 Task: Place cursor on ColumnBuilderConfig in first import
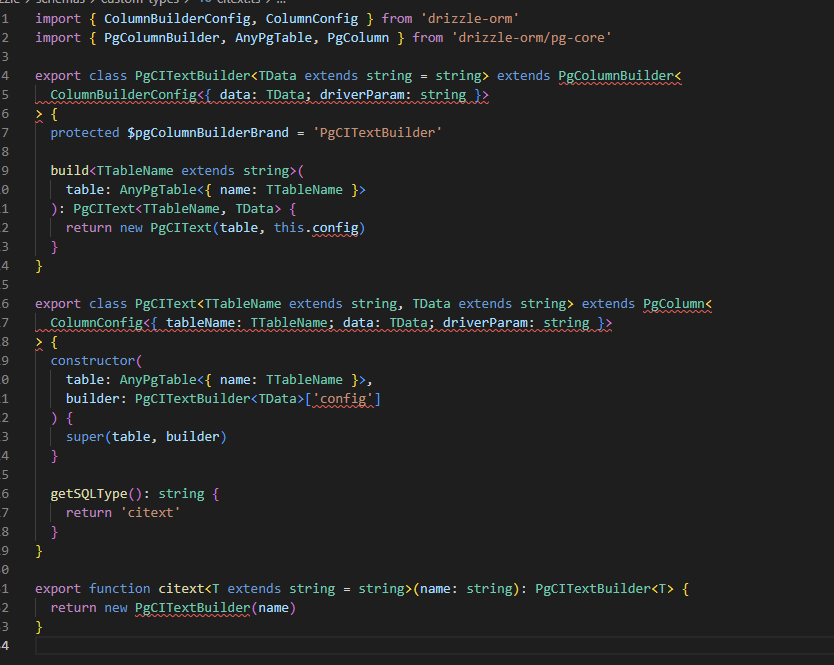click(177, 19)
